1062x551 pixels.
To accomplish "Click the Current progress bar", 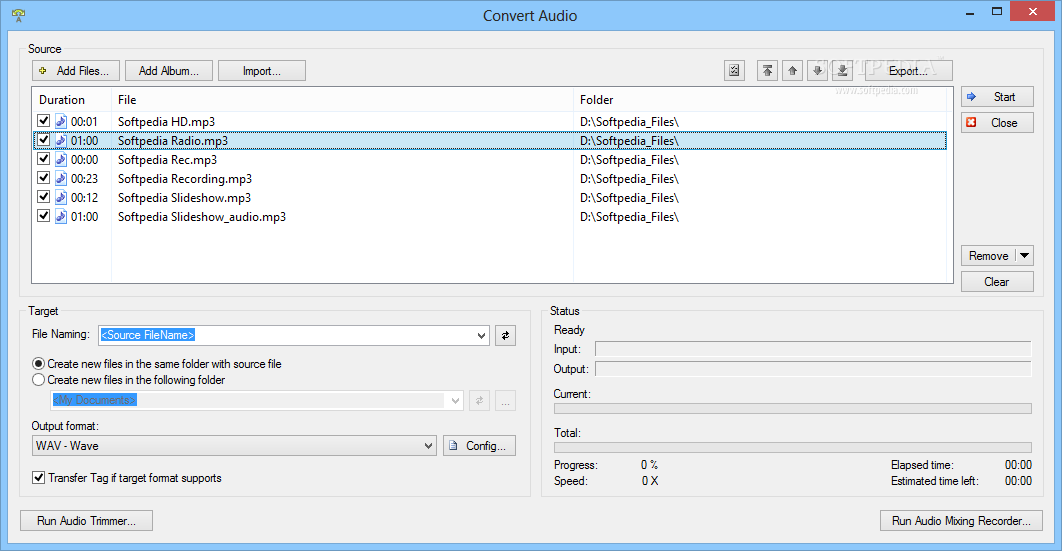I will point(792,409).
